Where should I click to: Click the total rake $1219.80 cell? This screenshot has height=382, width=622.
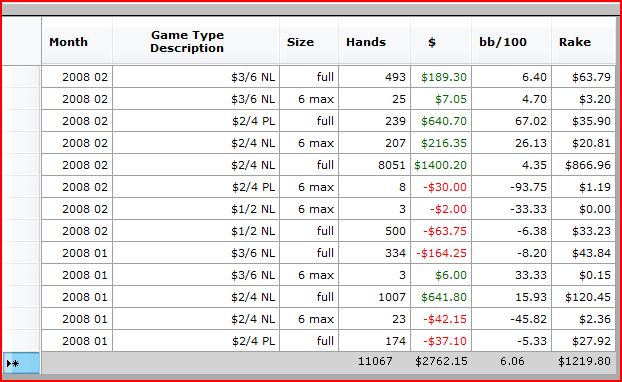584,361
